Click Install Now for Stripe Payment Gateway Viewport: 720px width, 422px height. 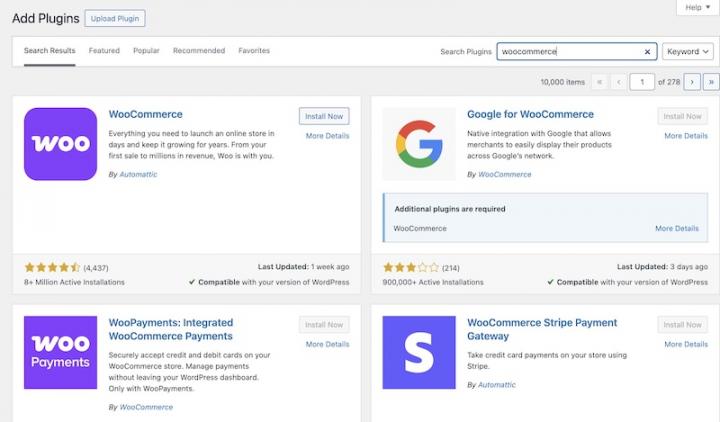click(x=682, y=325)
